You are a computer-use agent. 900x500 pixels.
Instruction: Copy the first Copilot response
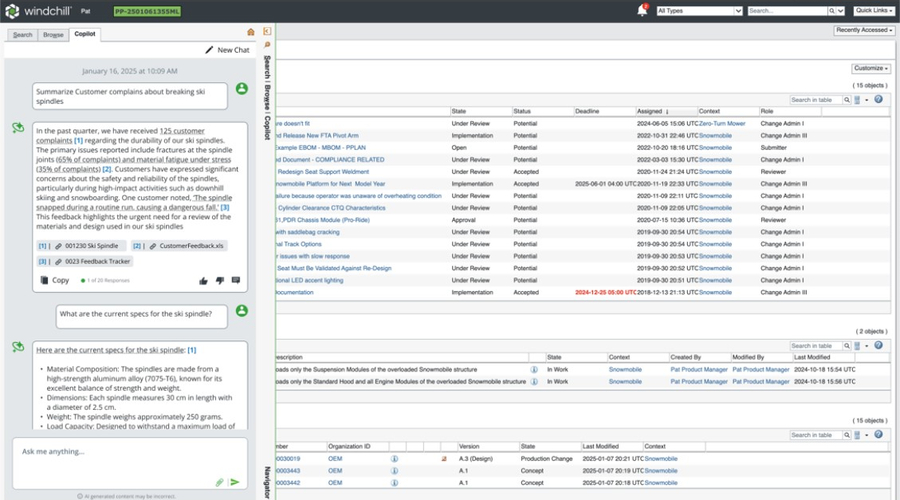55,281
